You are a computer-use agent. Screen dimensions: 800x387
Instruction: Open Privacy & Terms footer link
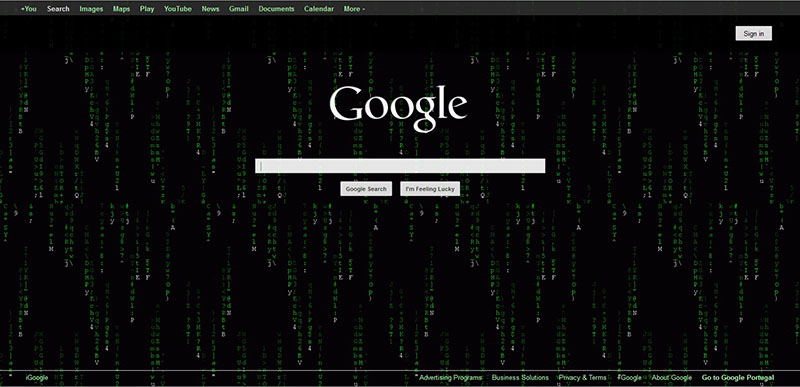583,378
